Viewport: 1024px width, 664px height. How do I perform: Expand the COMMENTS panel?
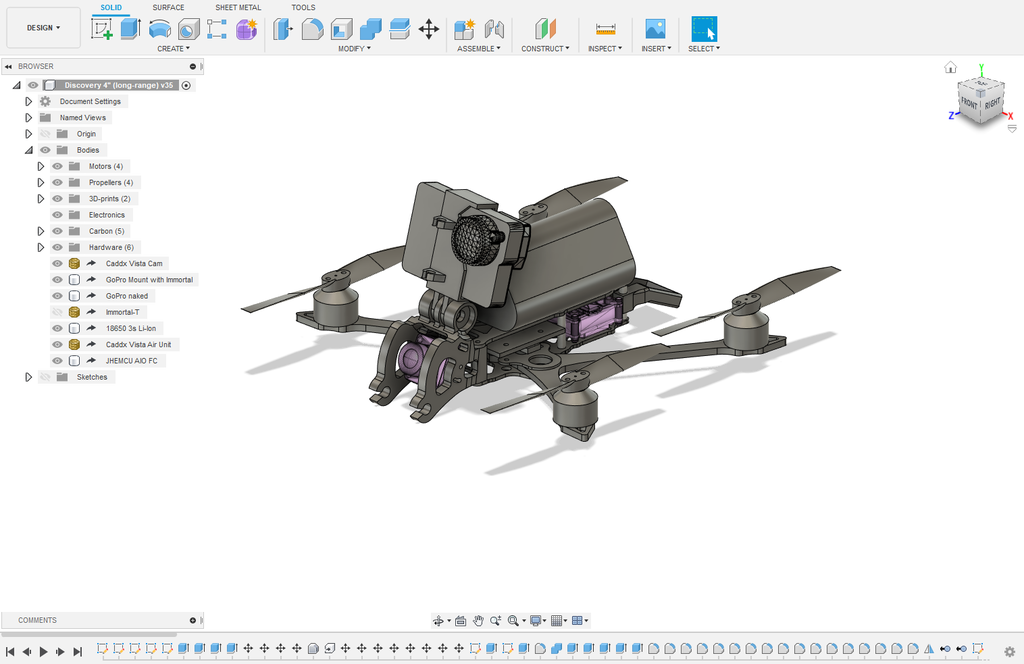193,620
